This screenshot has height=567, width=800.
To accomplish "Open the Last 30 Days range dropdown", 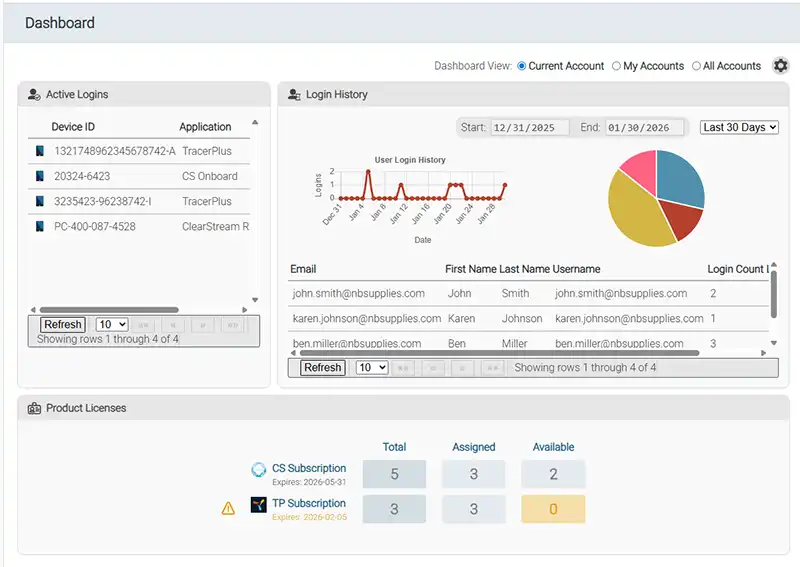I will coord(739,128).
